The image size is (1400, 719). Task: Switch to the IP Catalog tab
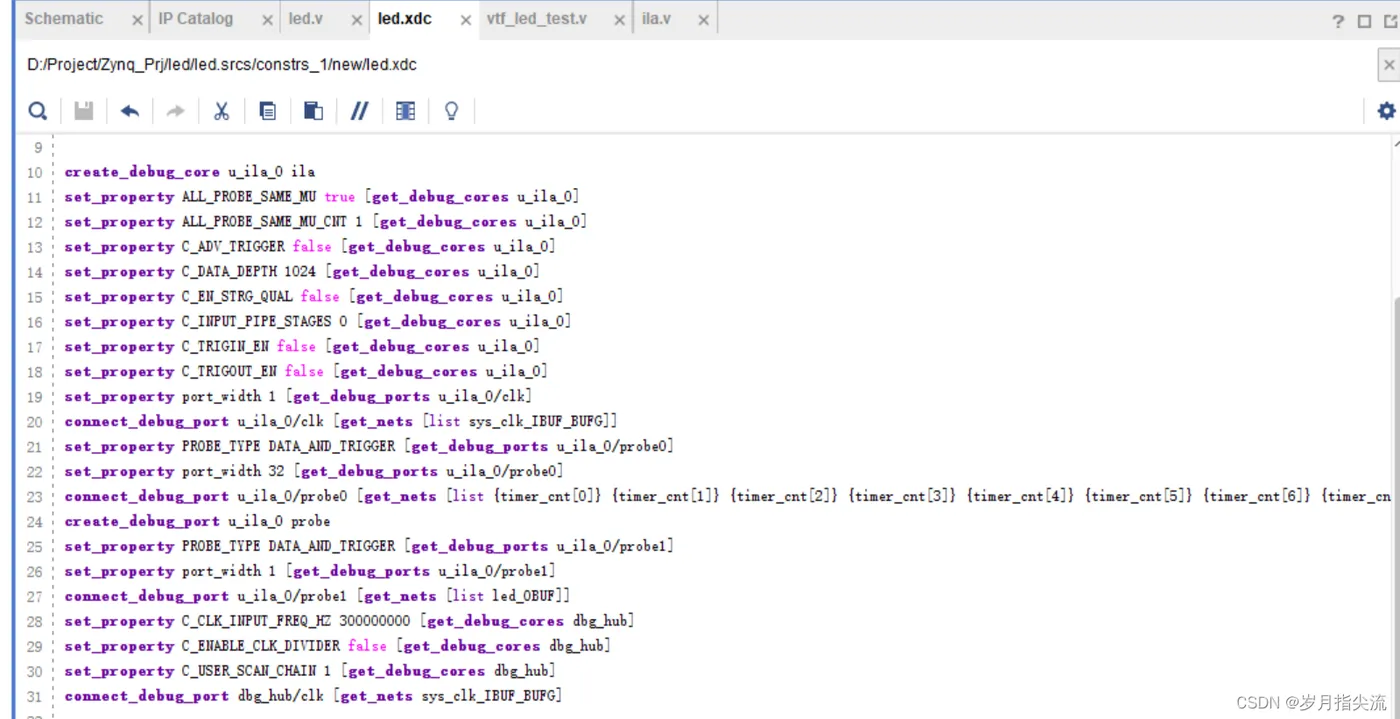(195, 19)
